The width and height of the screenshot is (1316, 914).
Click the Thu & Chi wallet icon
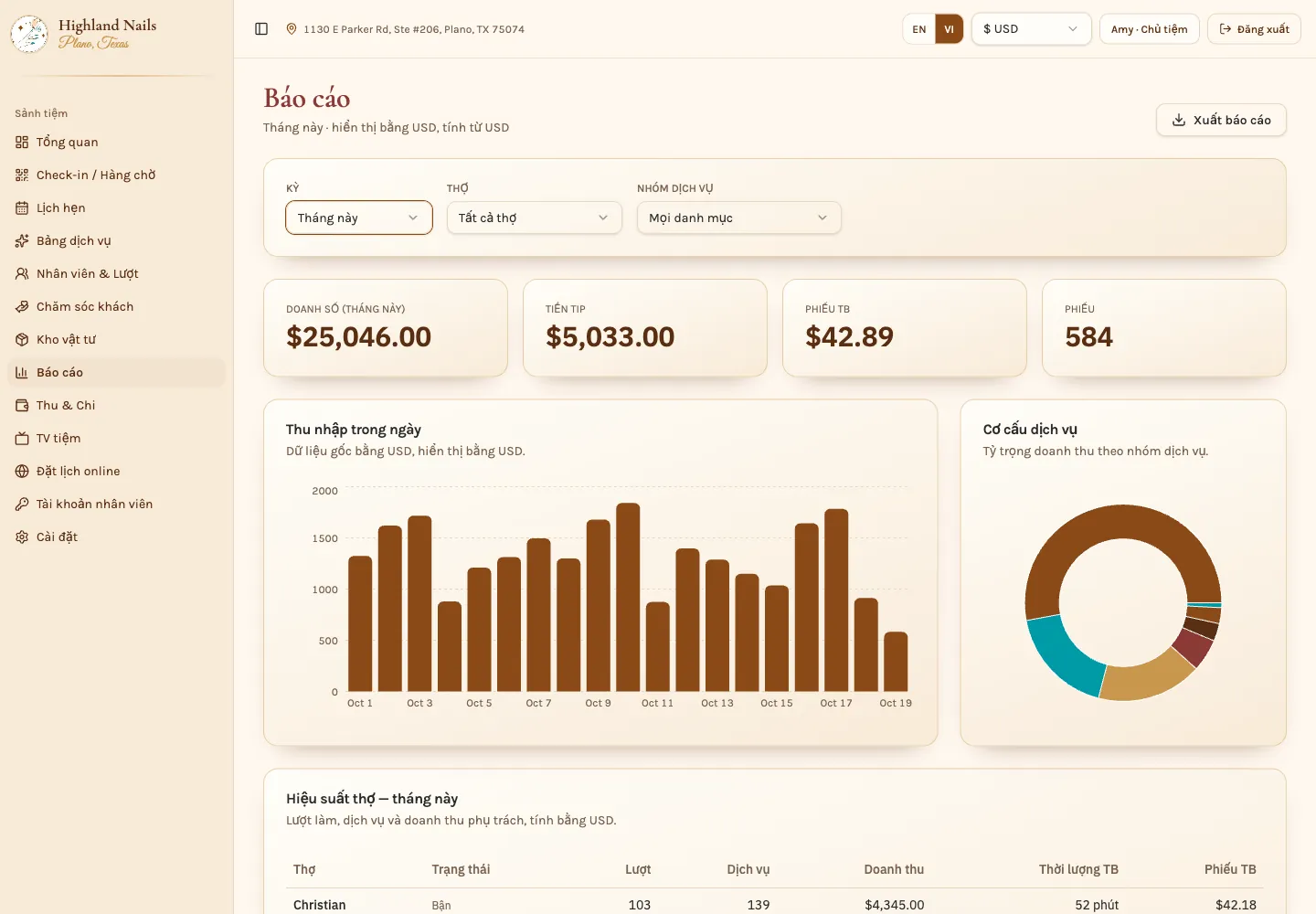click(x=22, y=406)
